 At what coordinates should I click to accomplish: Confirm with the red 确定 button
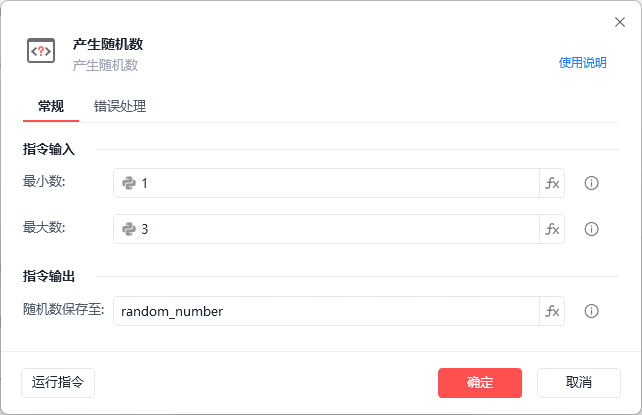(479, 382)
